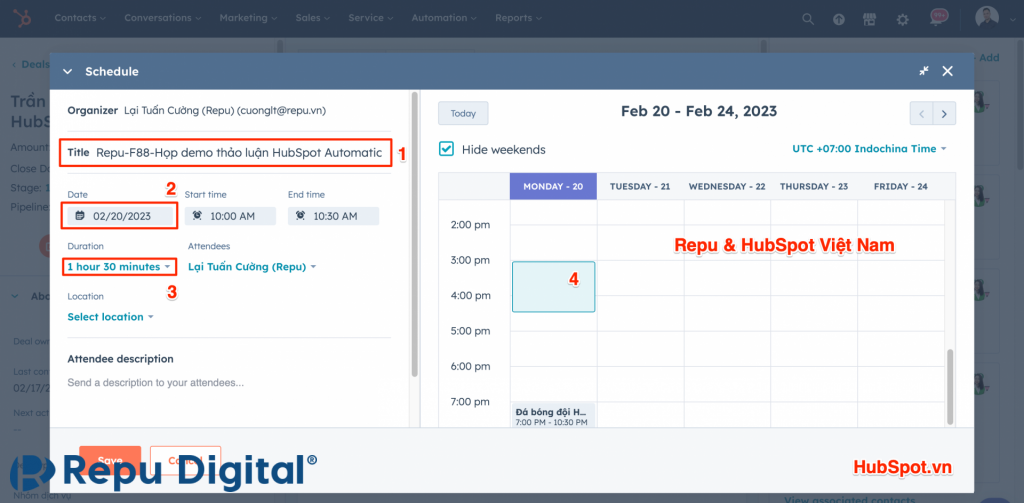Click the Feb 20 - Feb 24, 2023 heading
Viewport: 1024px width, 503px height.
(699, 111)
